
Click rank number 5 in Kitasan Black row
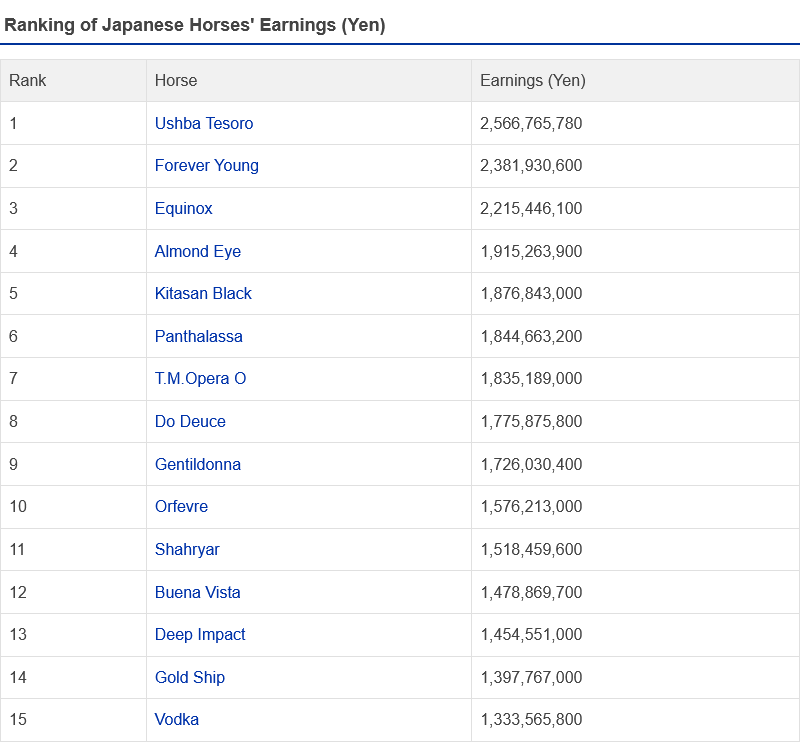point(13,293)
